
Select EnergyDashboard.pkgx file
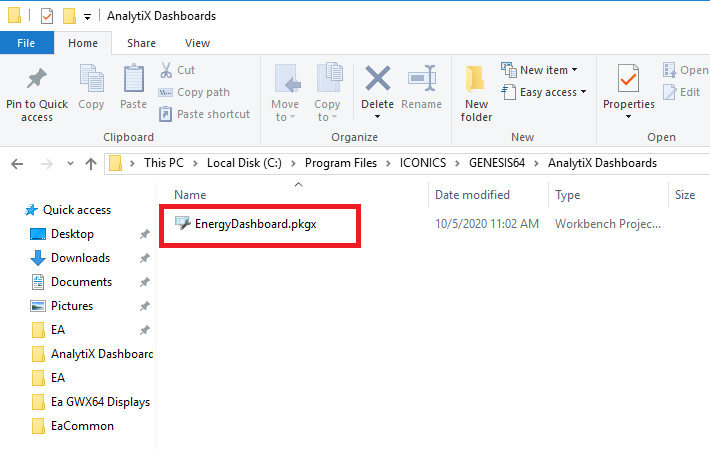255,224
